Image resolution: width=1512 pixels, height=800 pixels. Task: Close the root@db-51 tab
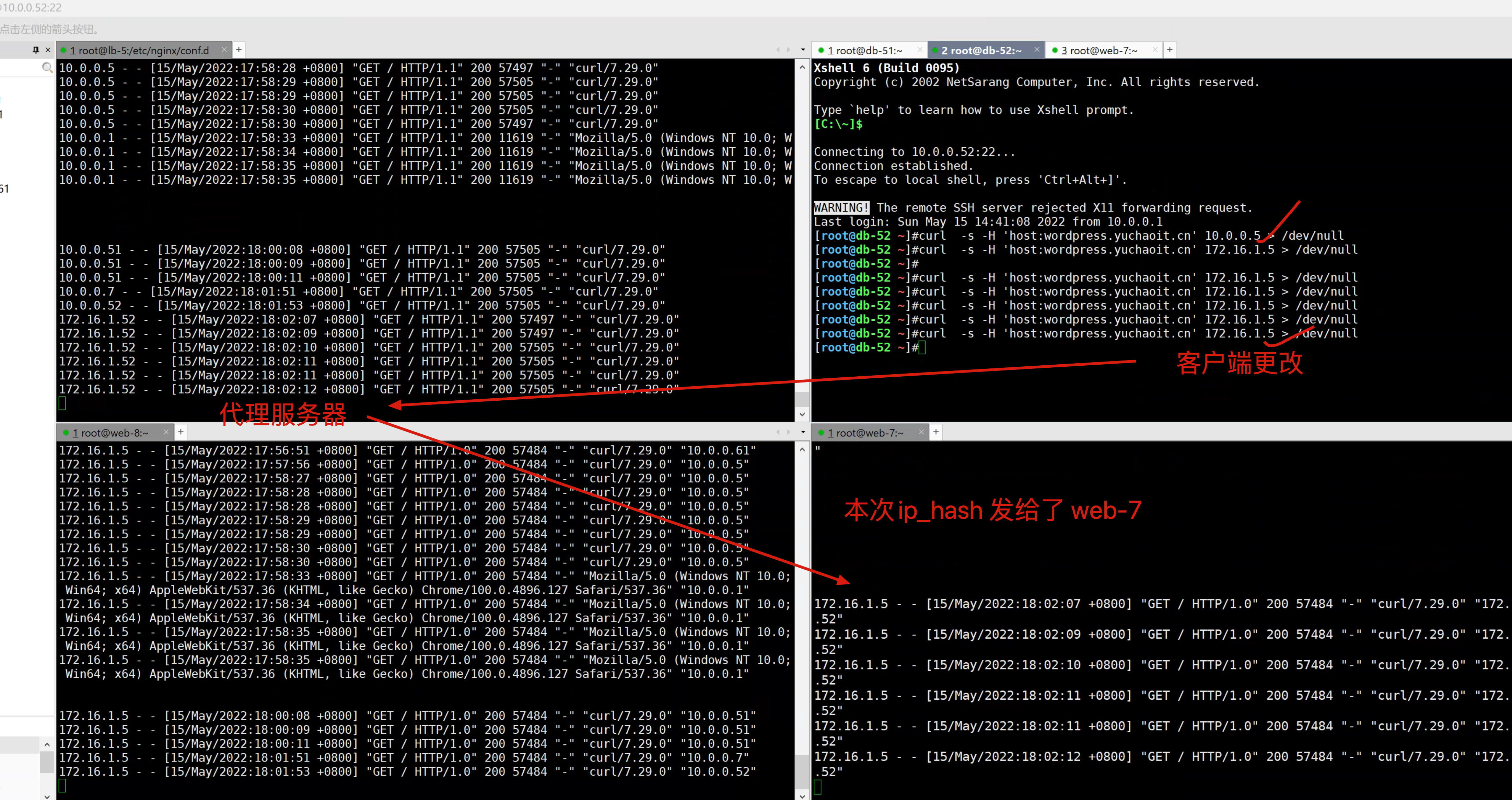(x=920, y=50)
